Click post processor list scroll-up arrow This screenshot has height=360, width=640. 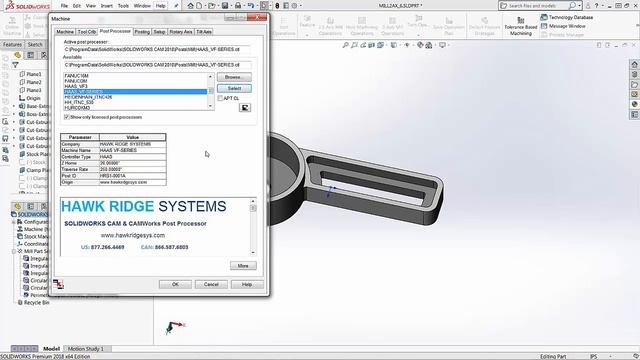(x=211, y=76)
